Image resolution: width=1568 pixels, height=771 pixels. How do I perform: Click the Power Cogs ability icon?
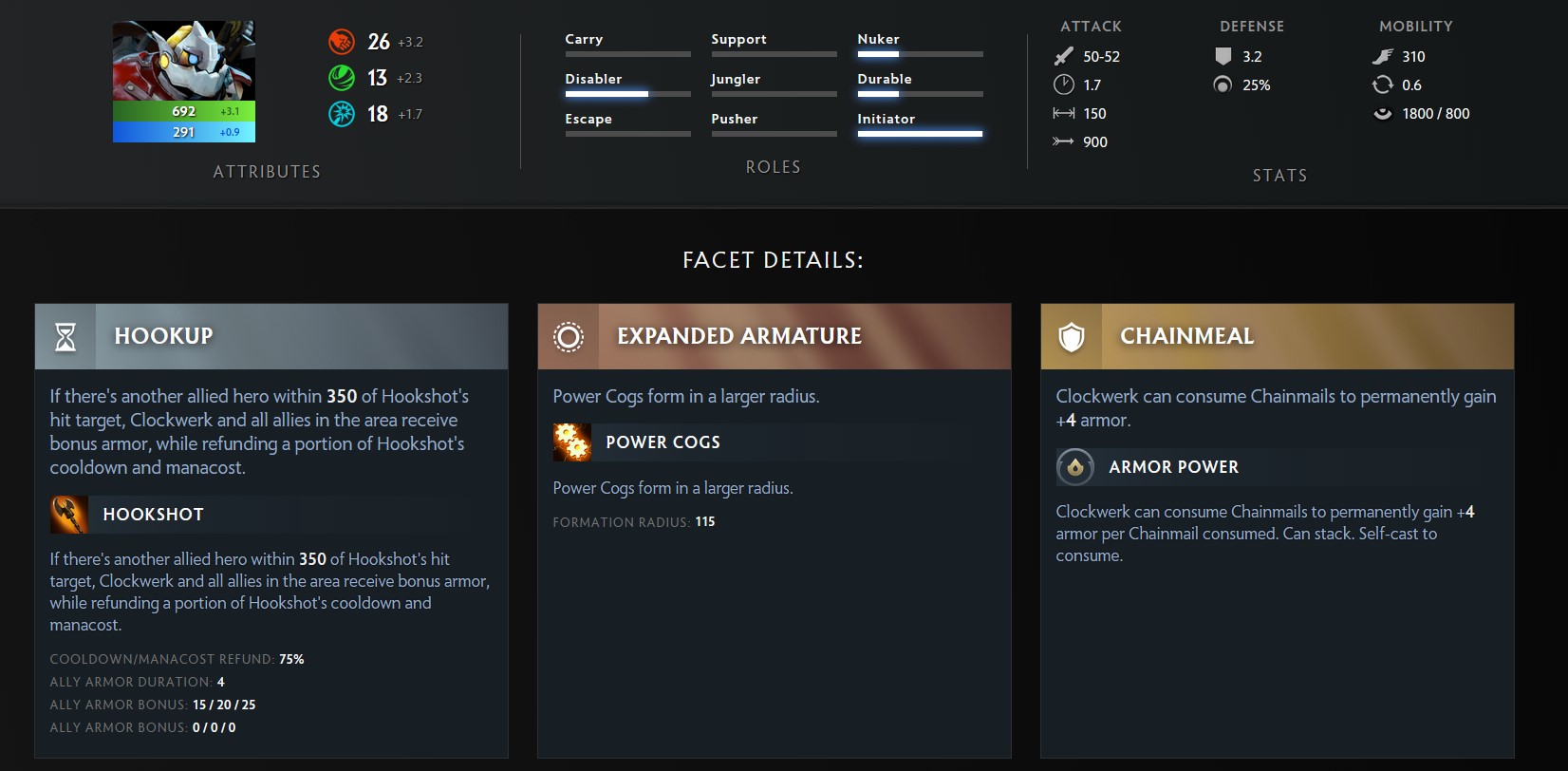point(572,442)
